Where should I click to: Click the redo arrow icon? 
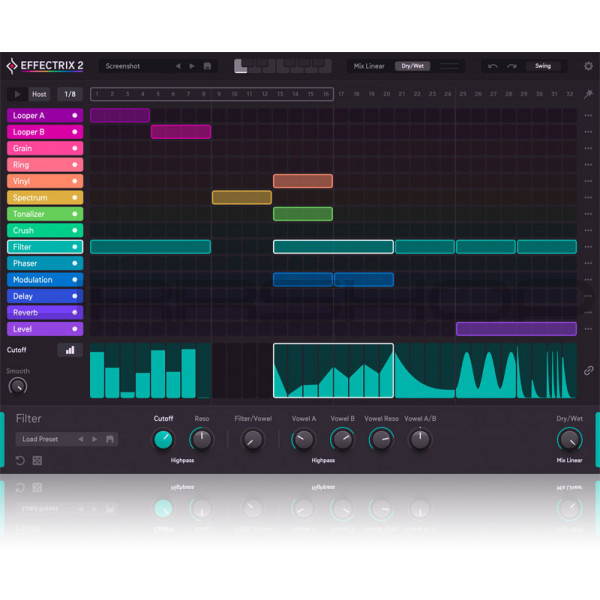511,66
